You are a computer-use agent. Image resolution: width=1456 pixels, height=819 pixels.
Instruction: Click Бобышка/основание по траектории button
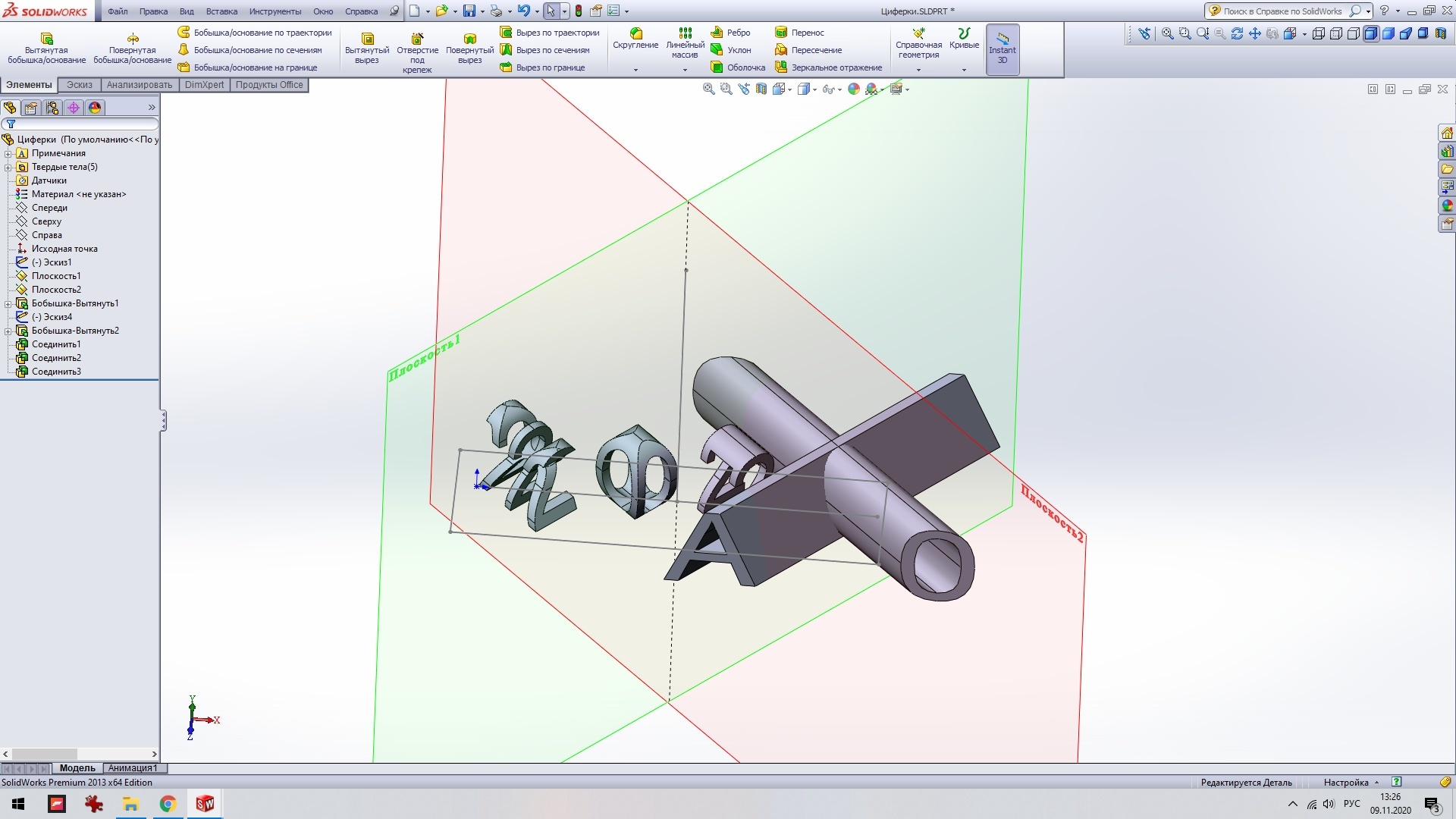[255, 33]
